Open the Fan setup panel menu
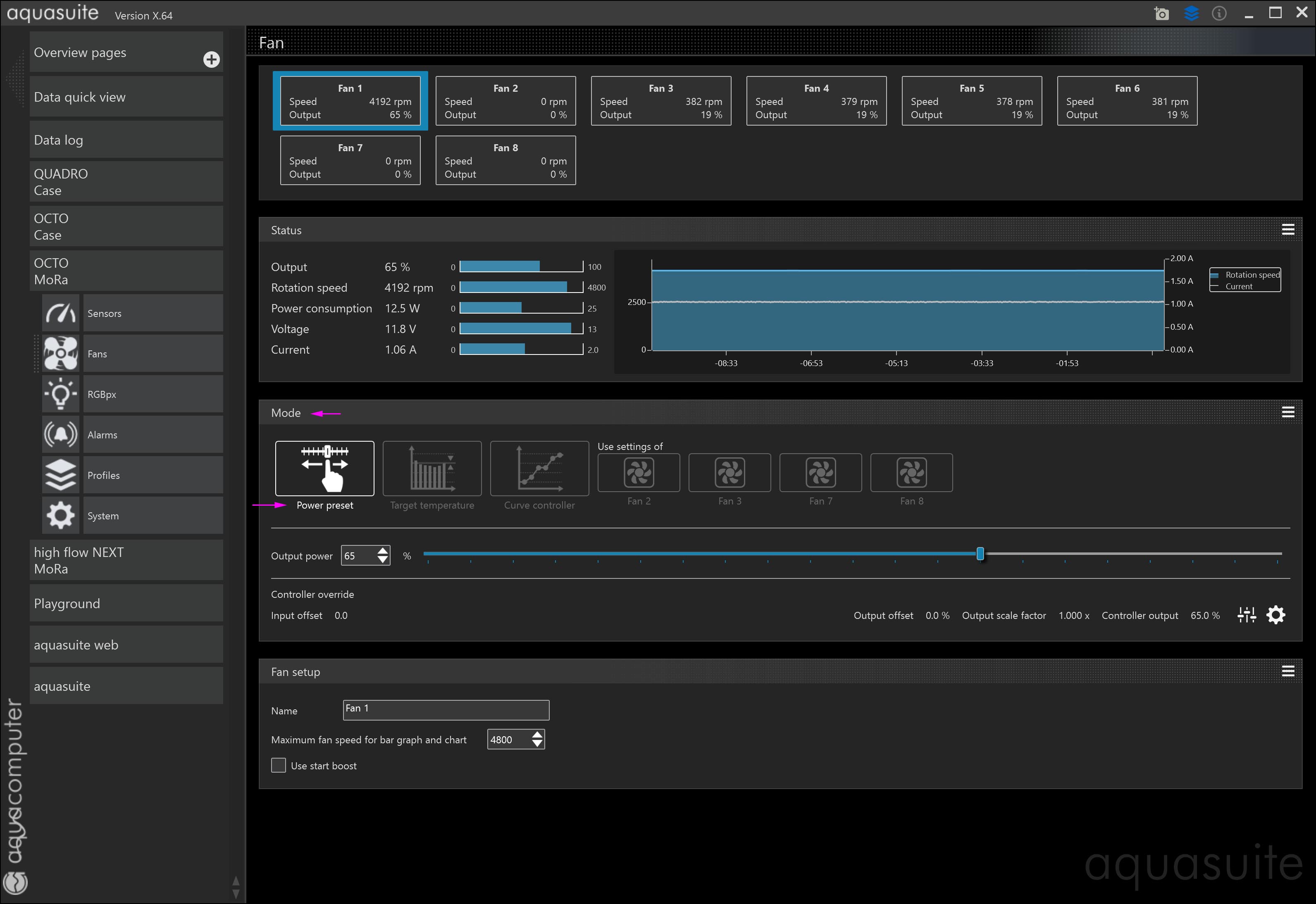This screenshot has width=1316, height=904. point(1287,672)
